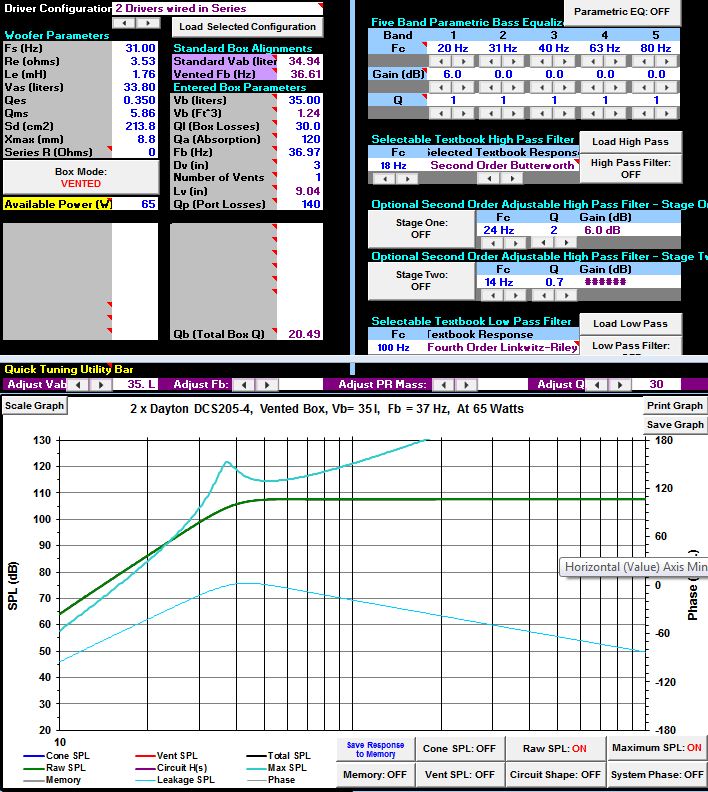Viewport: 708px width, 792px height.
Task: Decrease Adjust Vab in Quick Tuning bar
Action: click(x=78, y=384)
